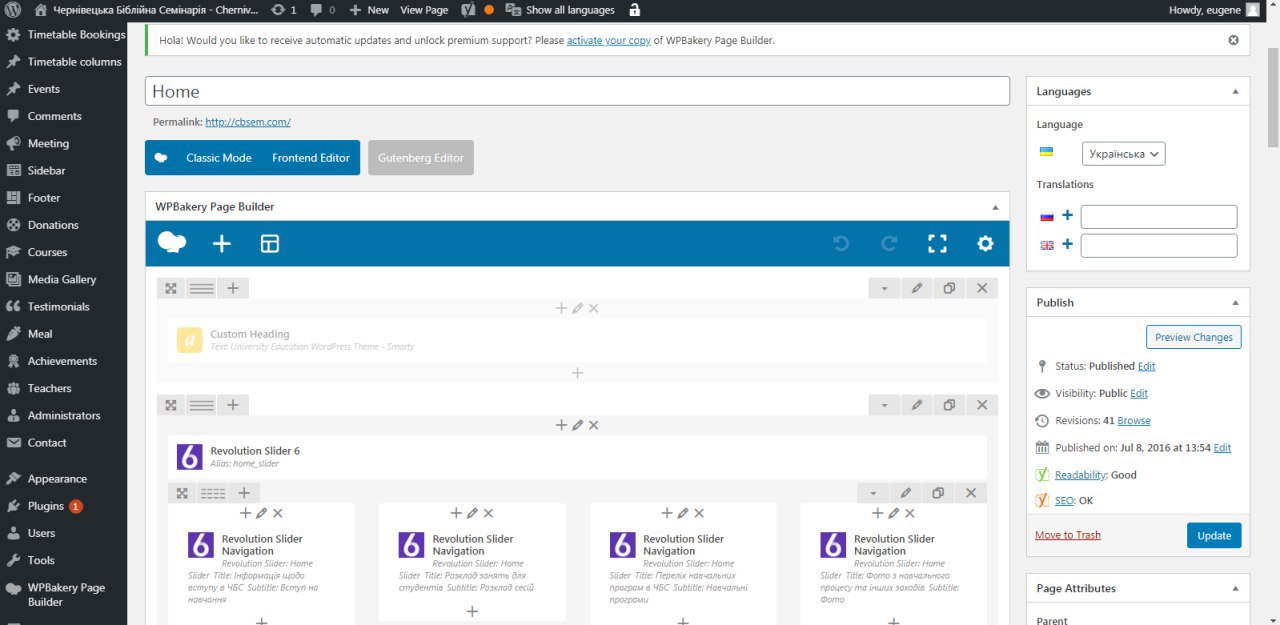Screen dimensions: 1280x625
Task: Collapse the WPBakery Page Builder panel
Action: 994,207
